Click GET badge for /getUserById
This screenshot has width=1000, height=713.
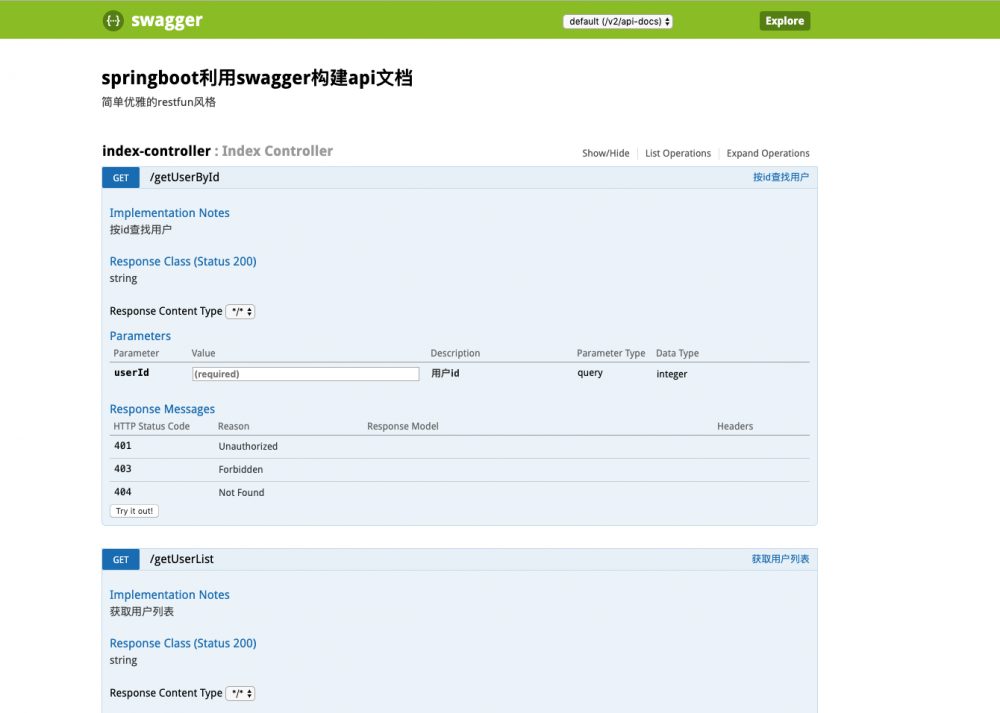point(121,178)
